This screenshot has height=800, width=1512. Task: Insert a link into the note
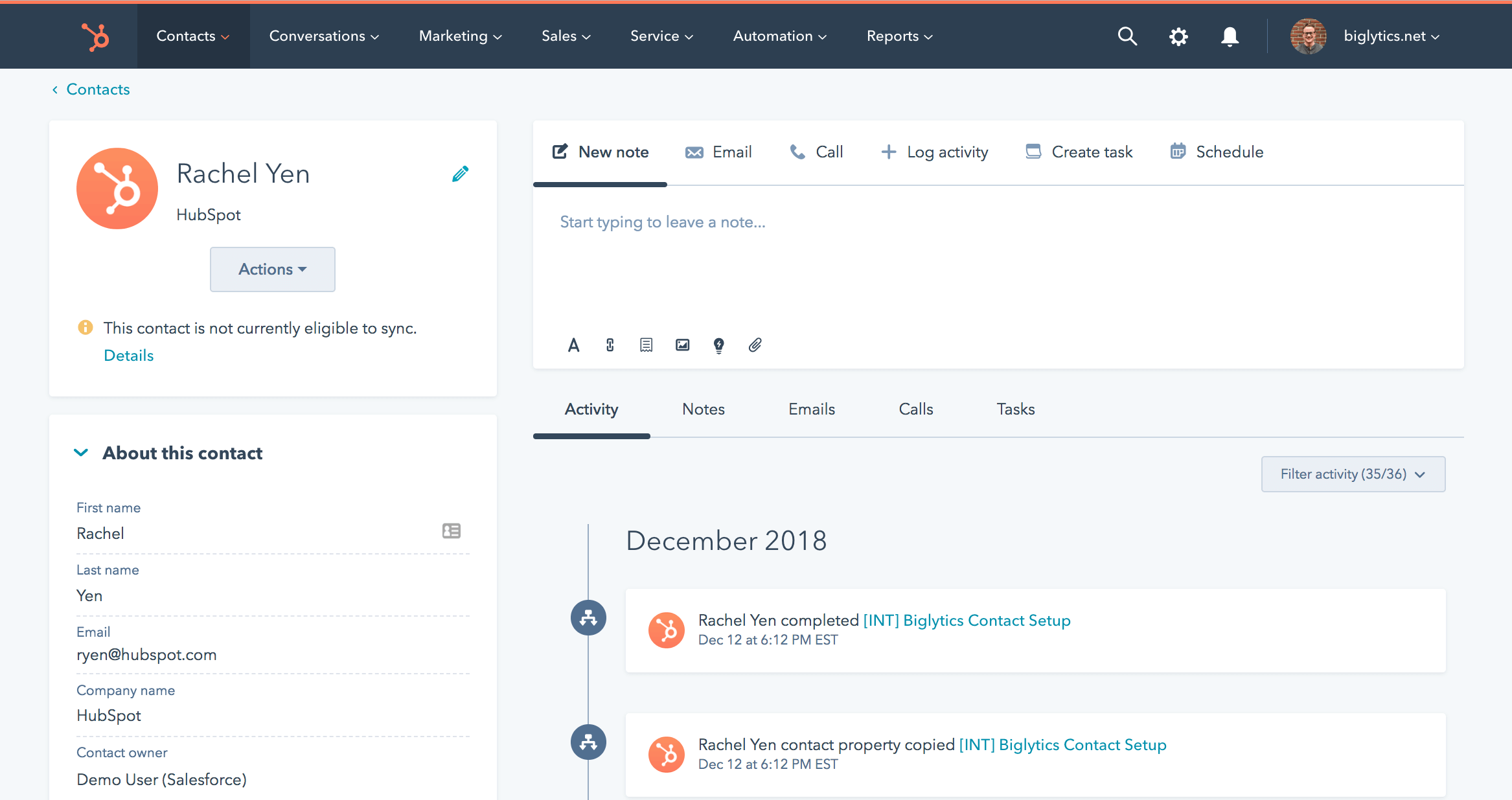(x=610, y=345)
